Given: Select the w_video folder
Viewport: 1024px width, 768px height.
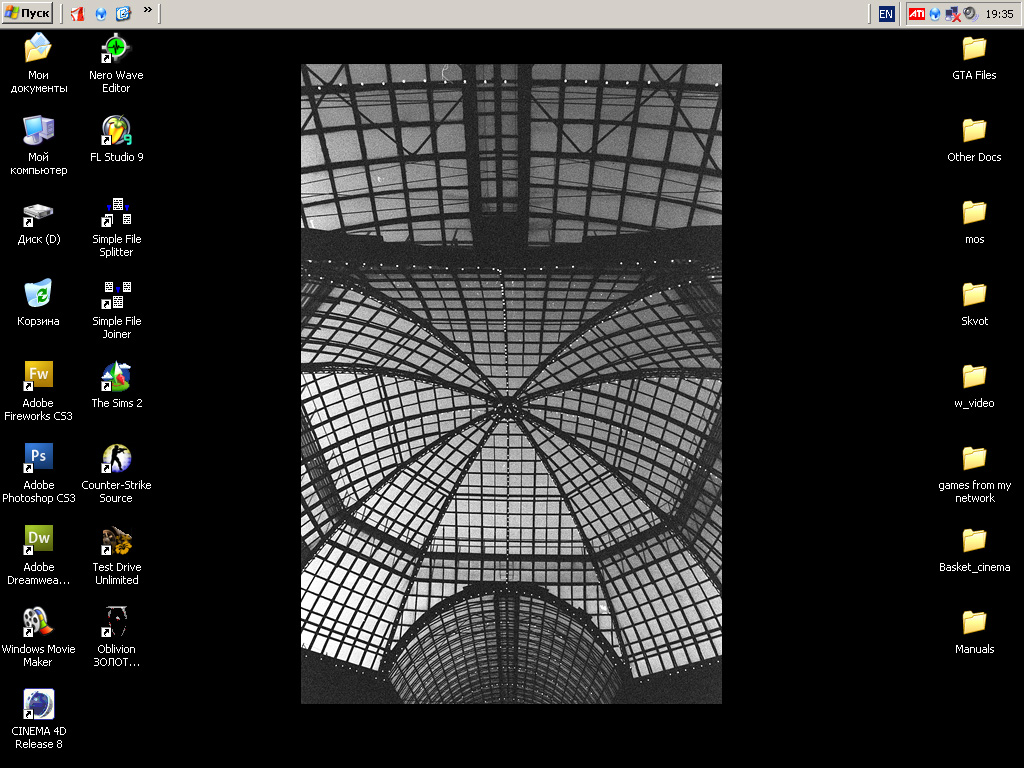Looking at the screenshot, I should tap(974, 386).
